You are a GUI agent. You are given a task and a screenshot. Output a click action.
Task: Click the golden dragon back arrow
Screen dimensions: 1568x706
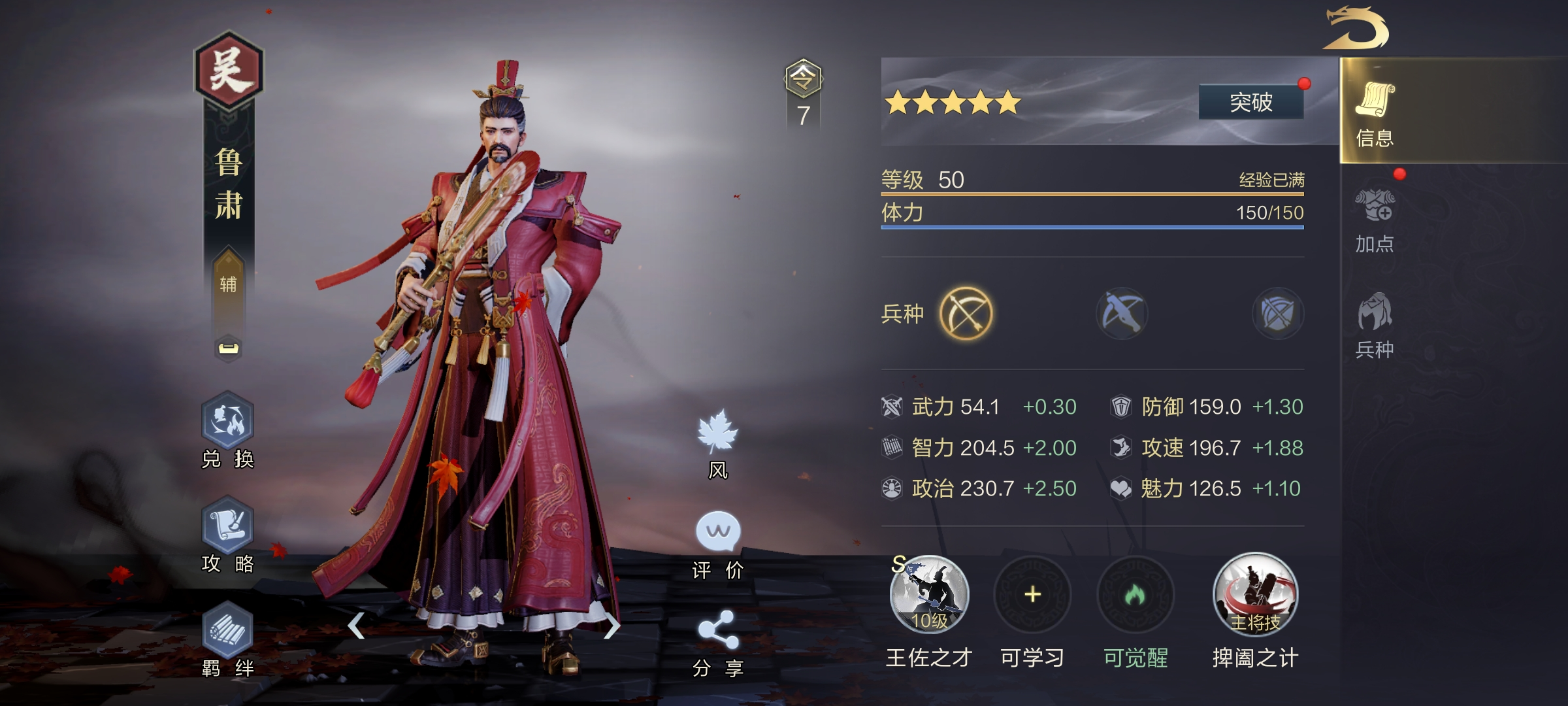click(1356, 28)
